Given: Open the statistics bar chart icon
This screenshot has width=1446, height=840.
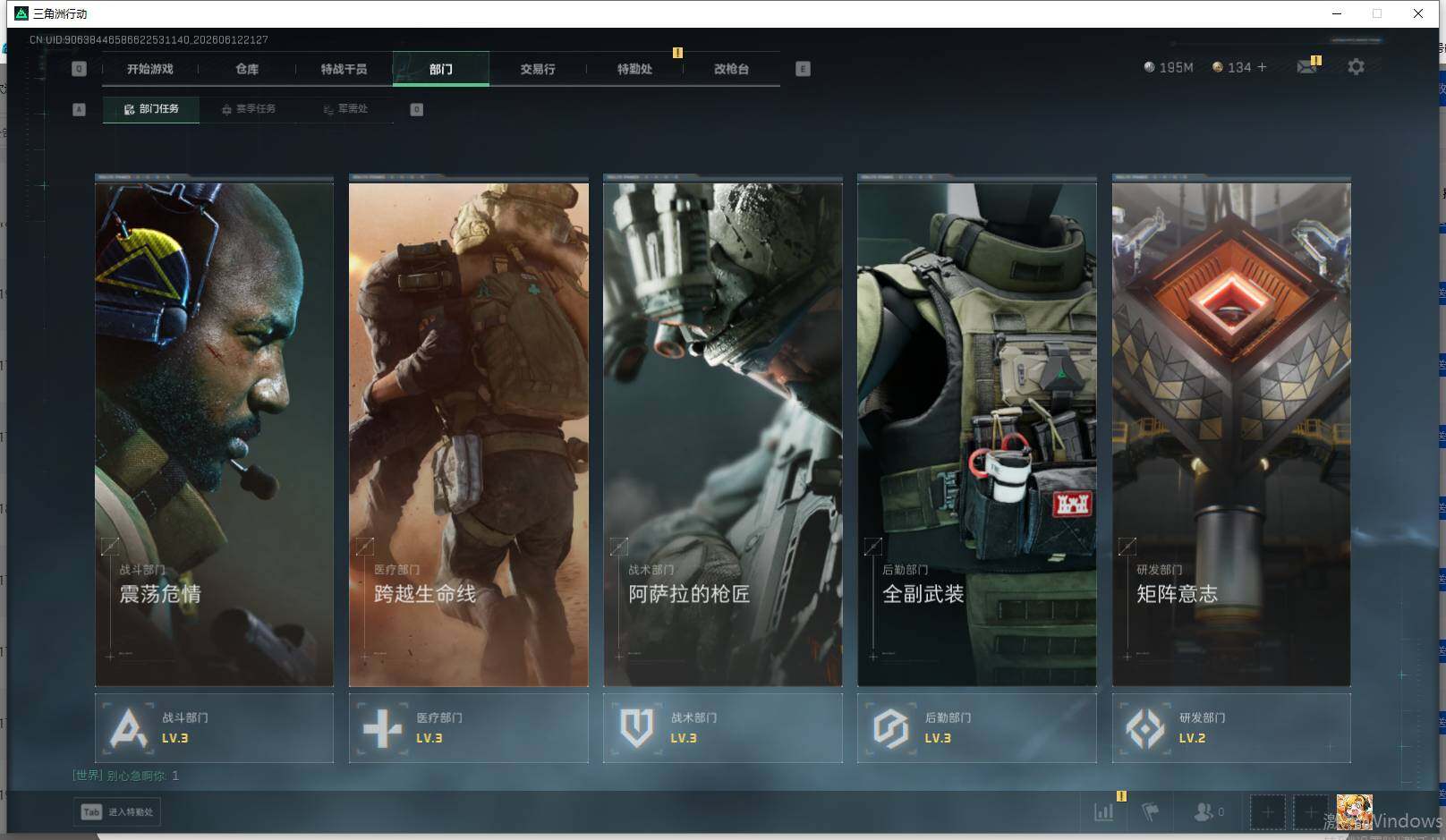Looking at the screenshot, I should (1104, 812).
